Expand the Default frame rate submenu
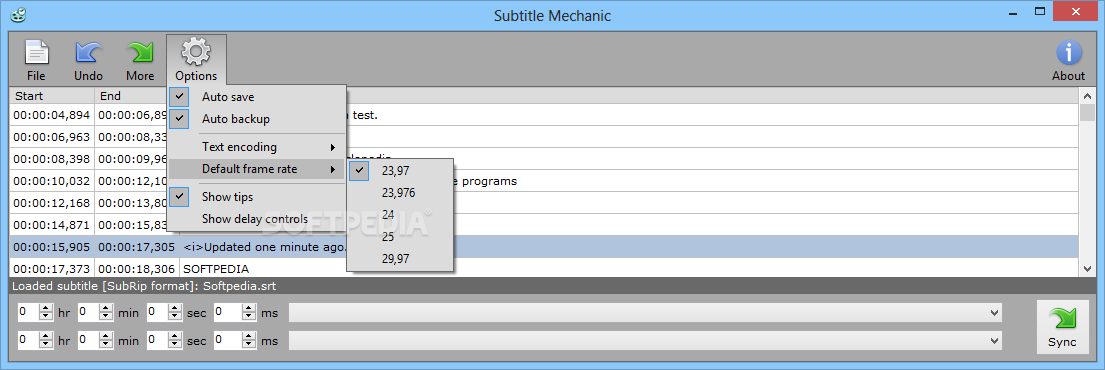 click(257, 169)
